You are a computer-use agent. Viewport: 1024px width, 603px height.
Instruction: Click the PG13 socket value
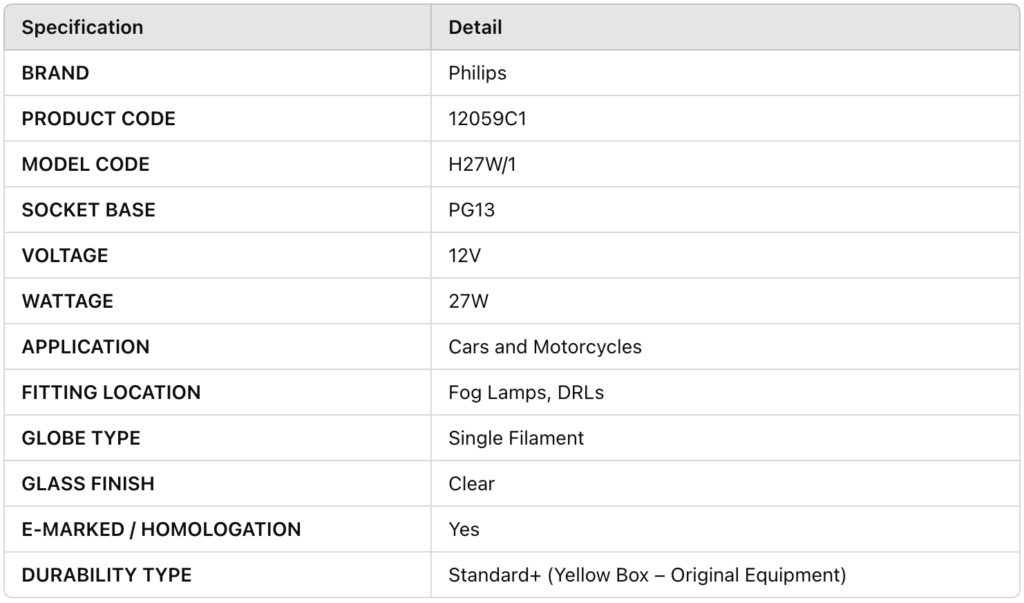tap(472, 210)
